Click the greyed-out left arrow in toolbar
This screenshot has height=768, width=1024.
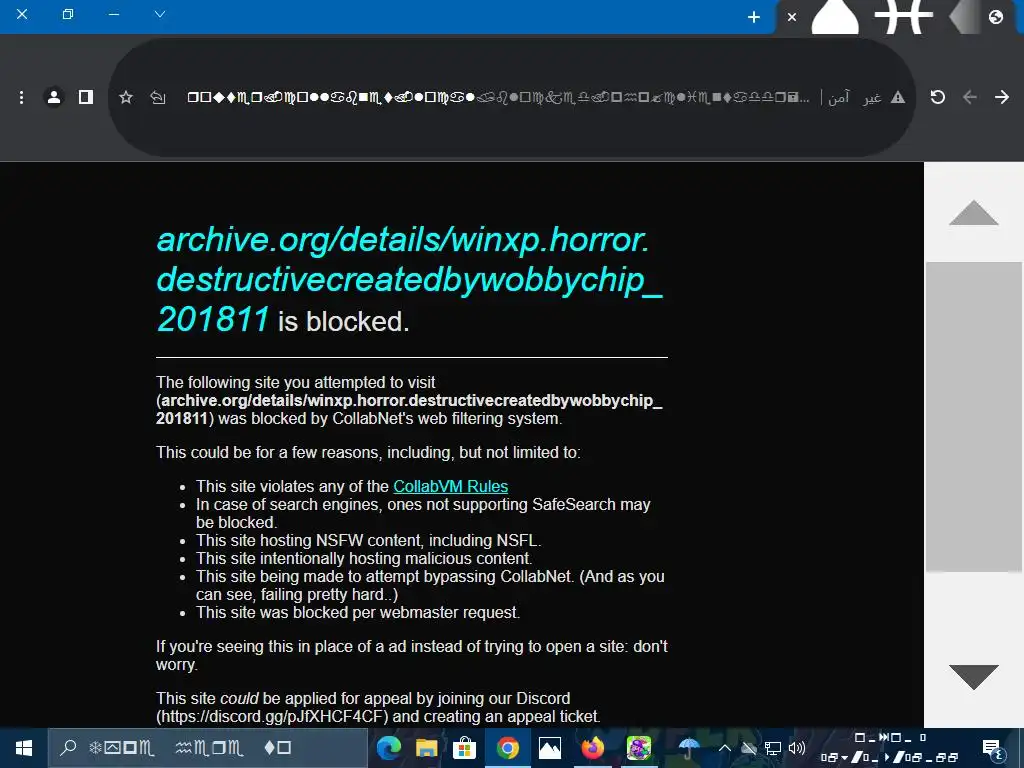970,97
